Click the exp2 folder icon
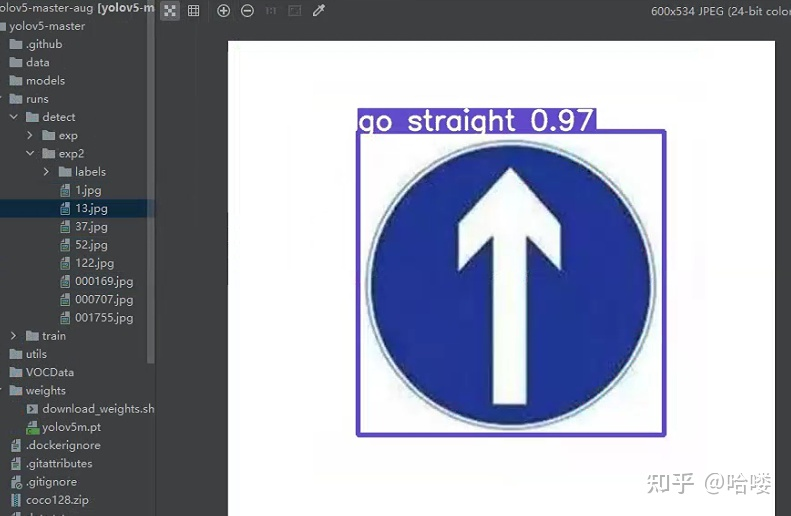The image size is (791, 516). (x=49, y=153)
